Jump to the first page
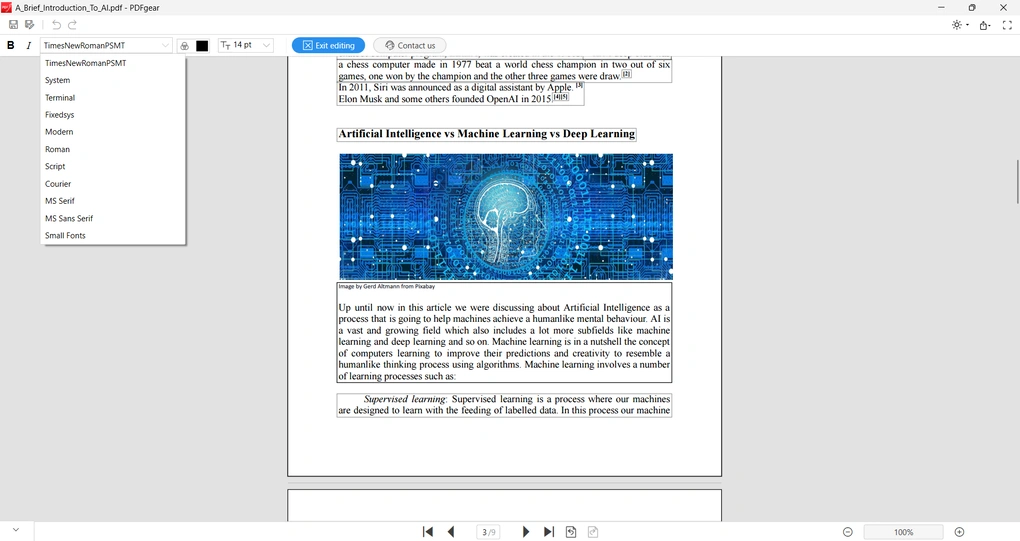Viewport: 1020px width, 541px height. (428, 532)
